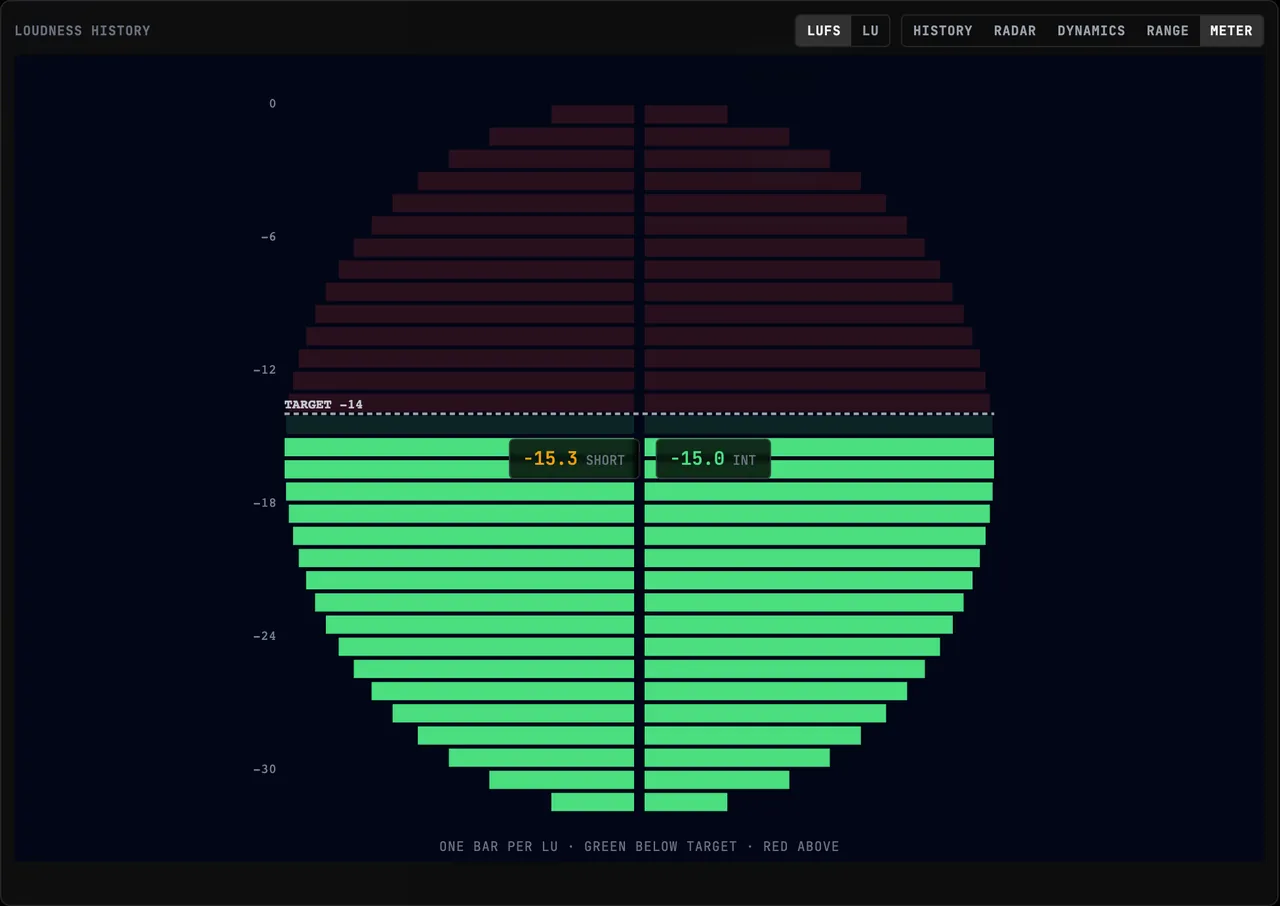This screenshot has height=906, width=1280.
Task: Switch units to LUFS
Action: click(x=823, y=31)
